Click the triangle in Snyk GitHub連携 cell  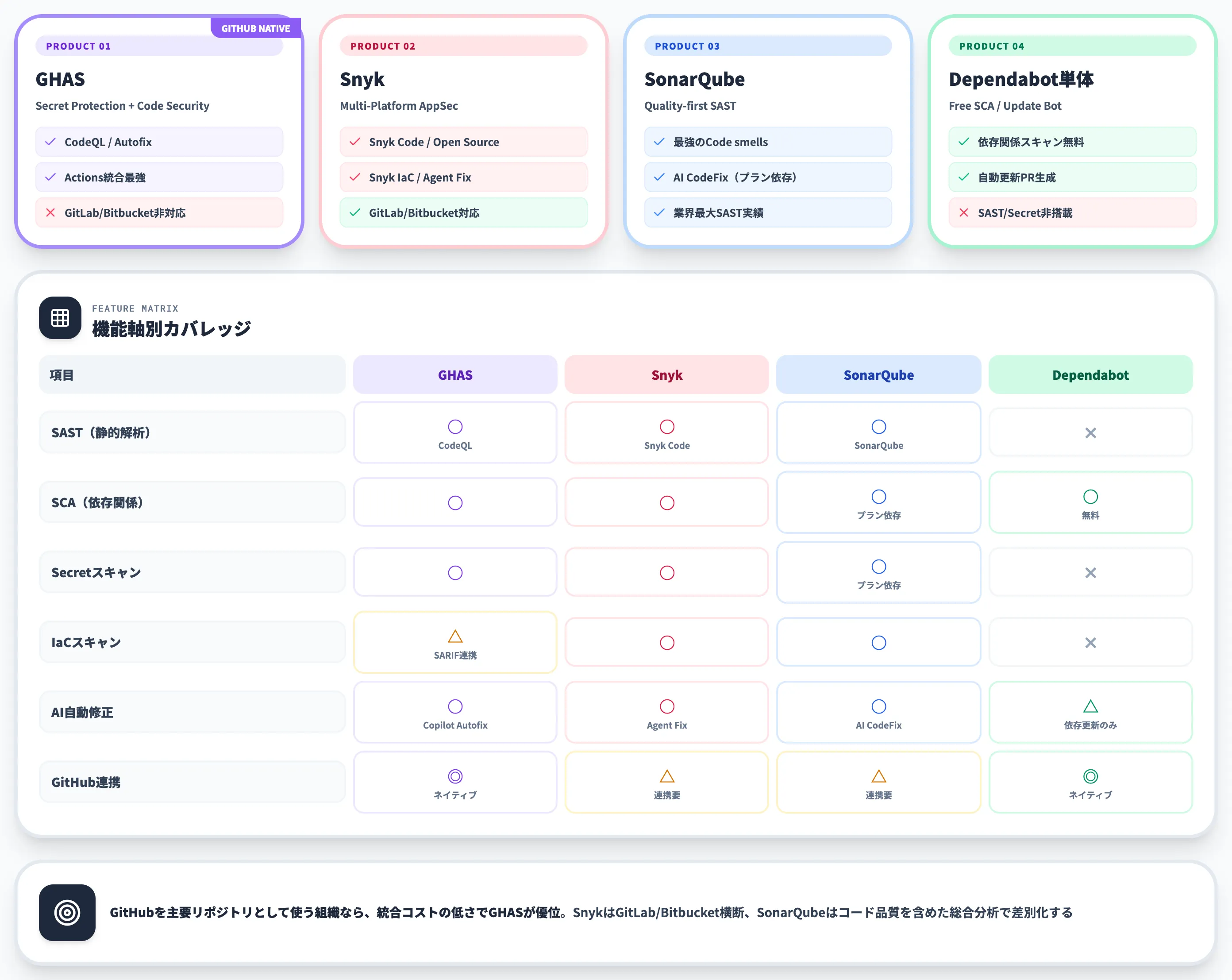[x=667, y=776]
